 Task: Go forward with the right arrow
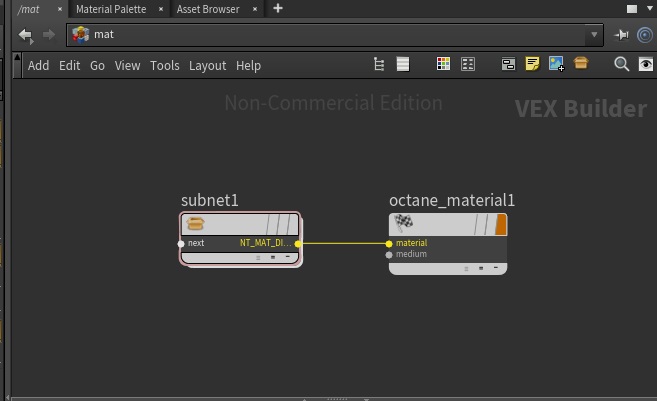coord(49,35)
